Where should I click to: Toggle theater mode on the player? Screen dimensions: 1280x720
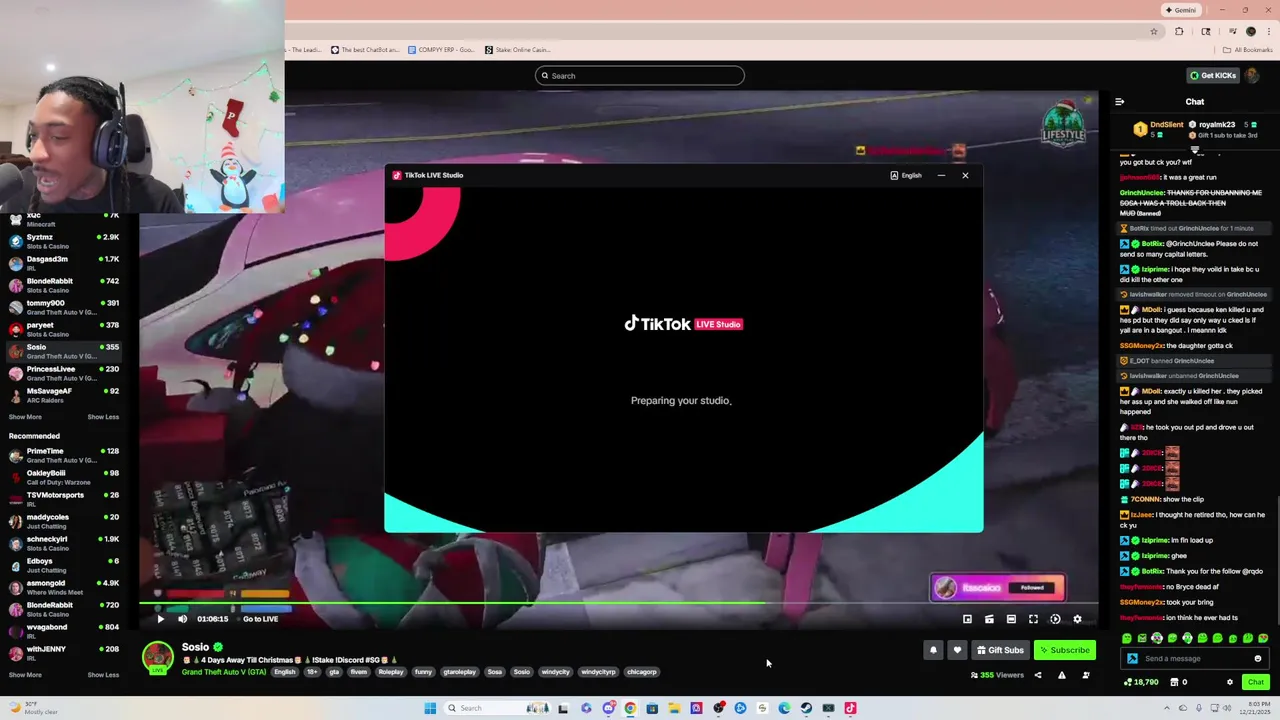coord(1011,619)
